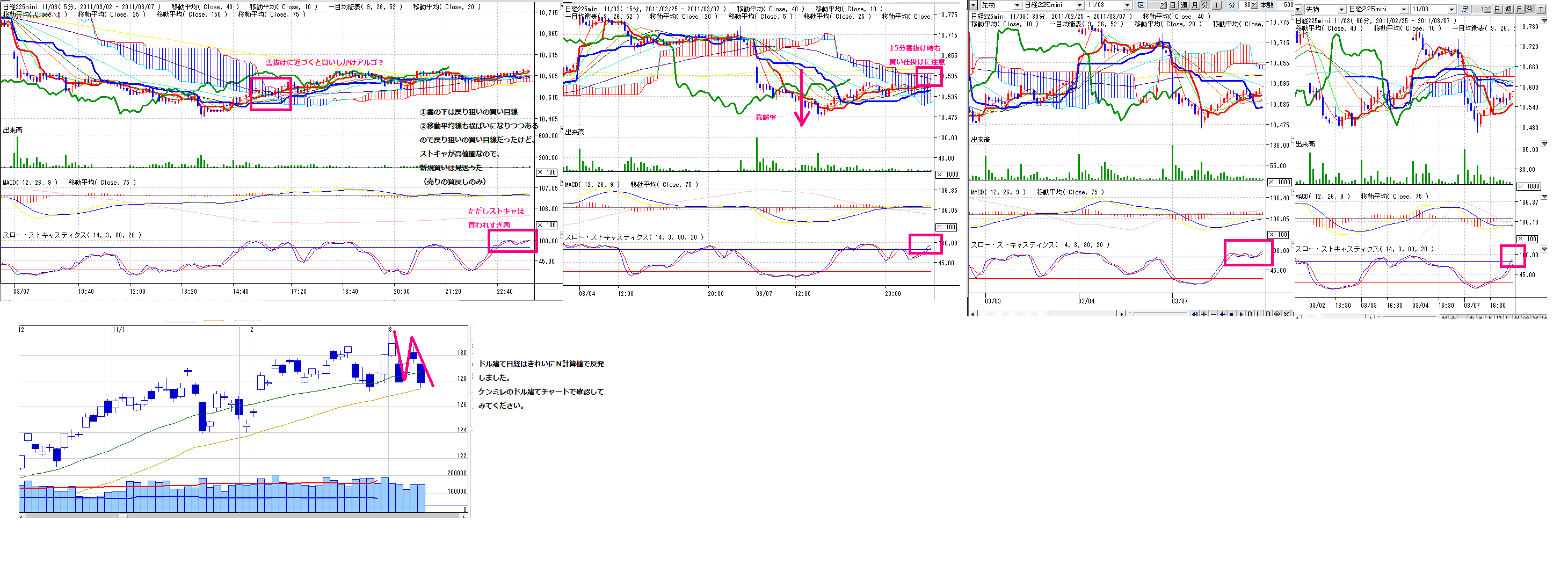
Task: Click the B button in the 30-minute chart's bottom toolbar
Action: [1268, 314]
